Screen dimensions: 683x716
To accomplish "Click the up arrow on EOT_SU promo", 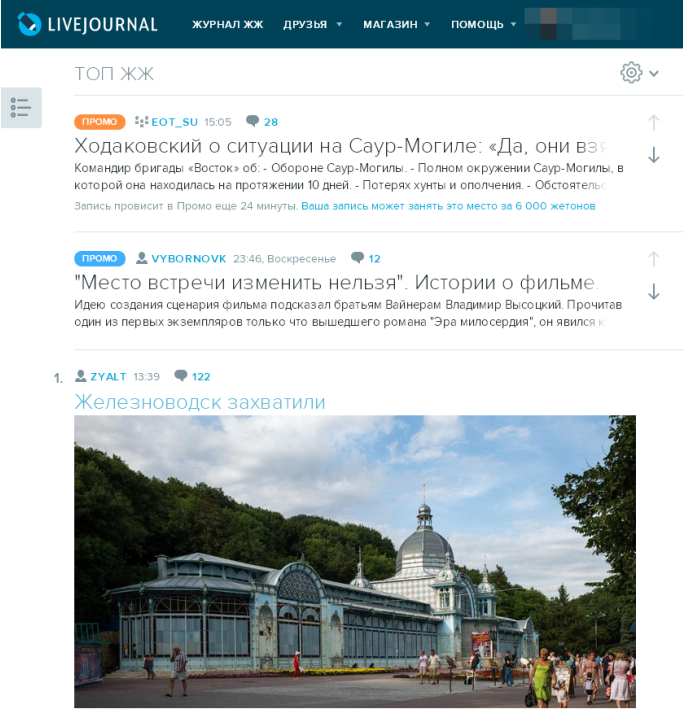I will point(653,122).
